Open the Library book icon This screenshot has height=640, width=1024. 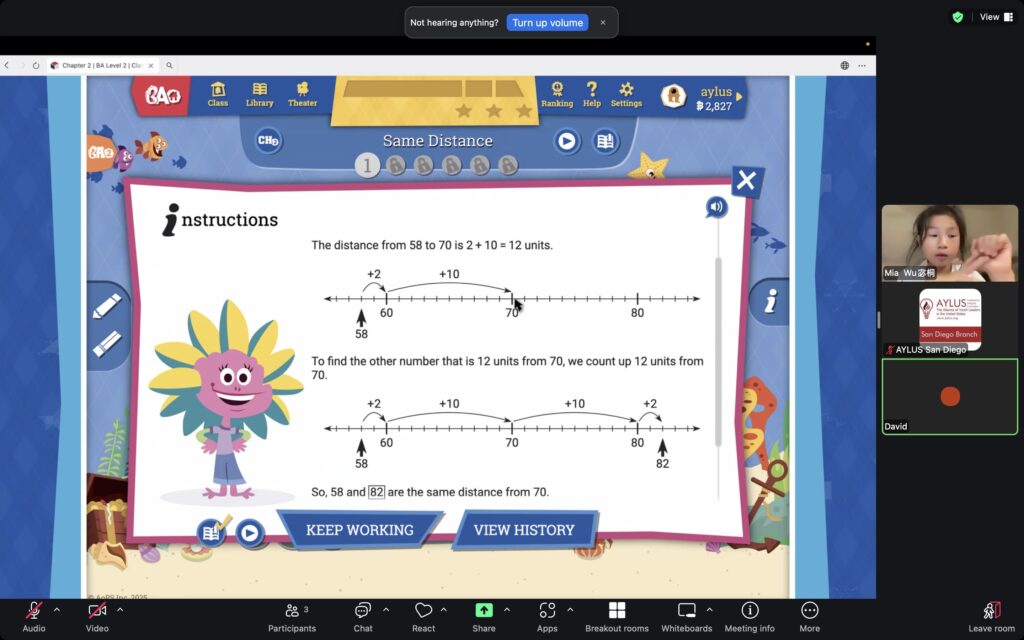tap(260, 94)
